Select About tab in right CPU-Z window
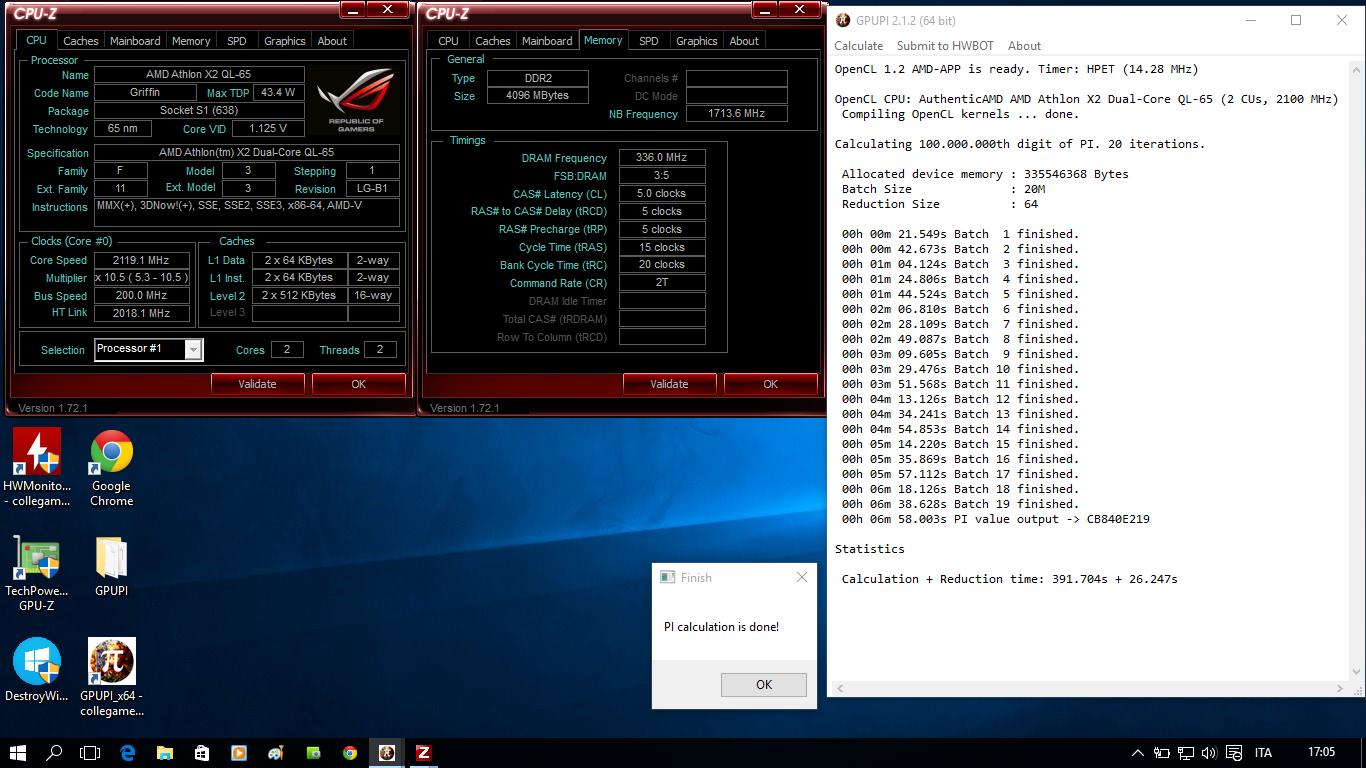Image resolution: width=1366 pixels, height=768 pixels. point(744,41)
